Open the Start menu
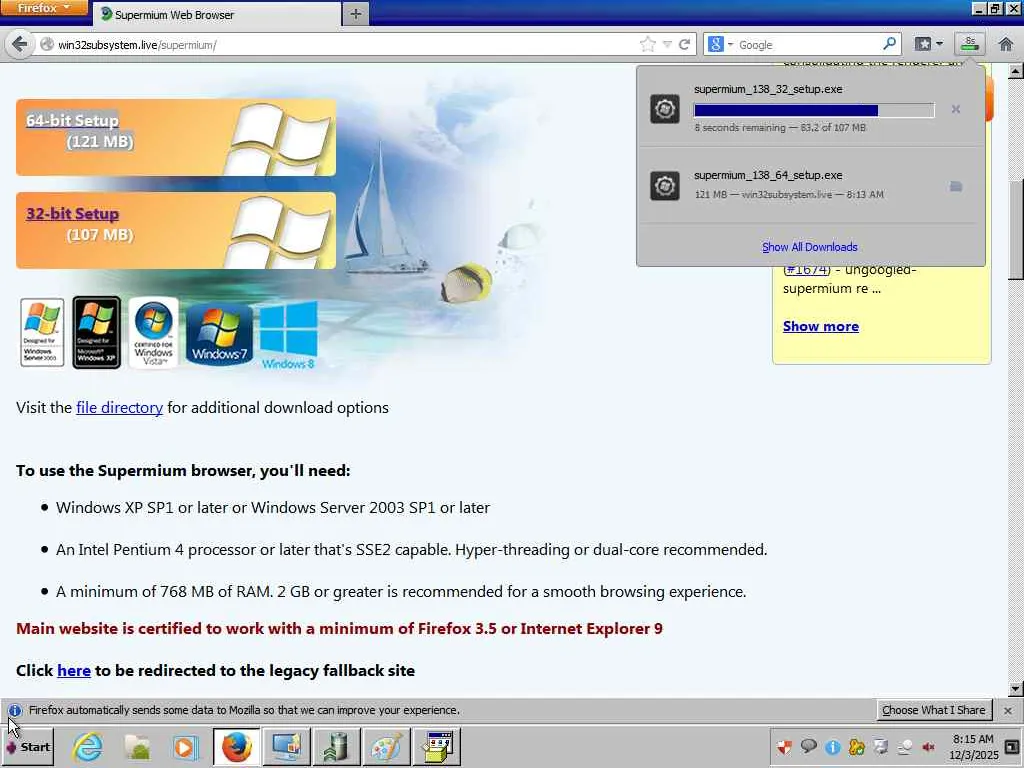 [28, 747]
